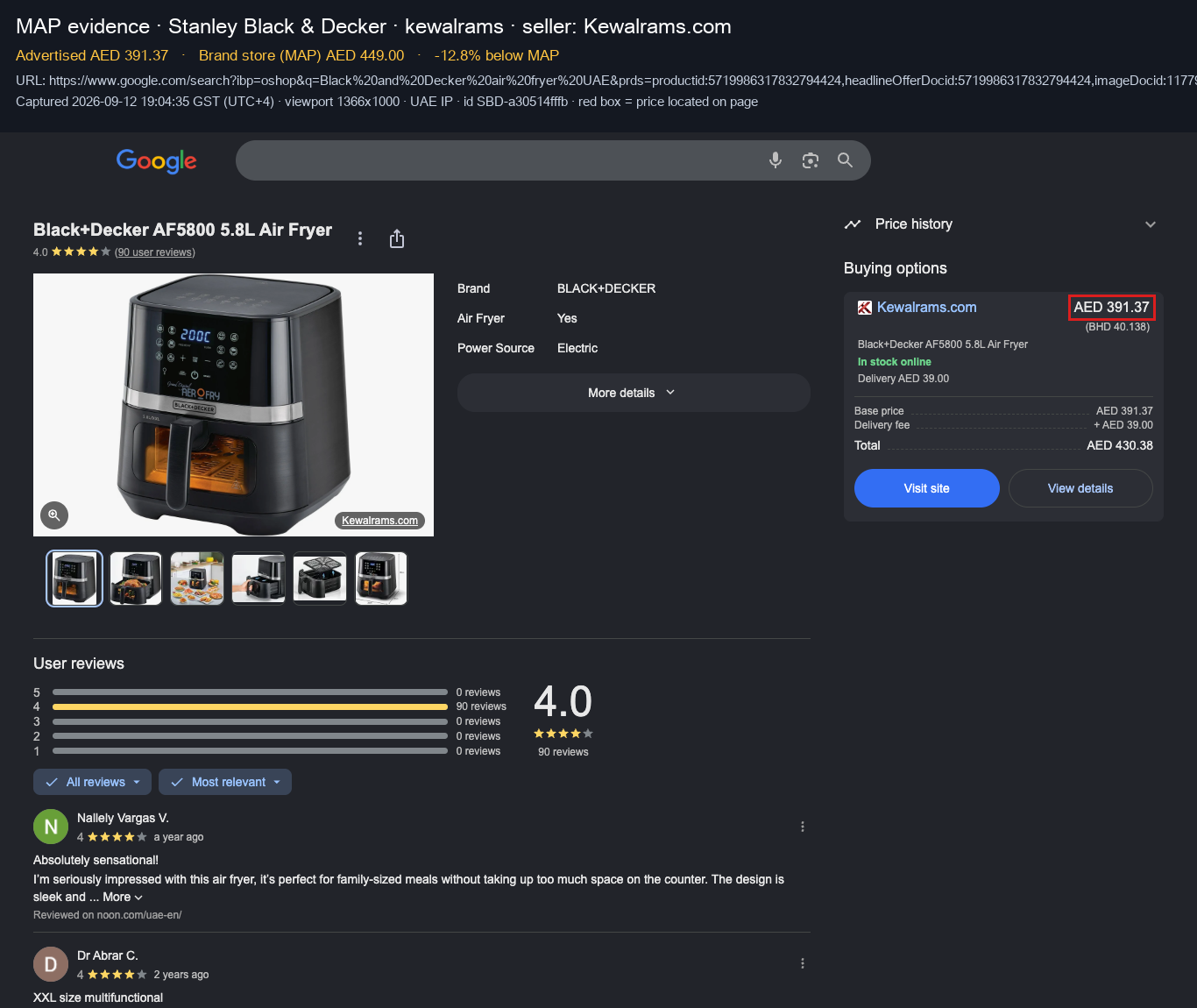Click Reviewed on noon.com/uae-en/ text

click(x=108, y=915)
